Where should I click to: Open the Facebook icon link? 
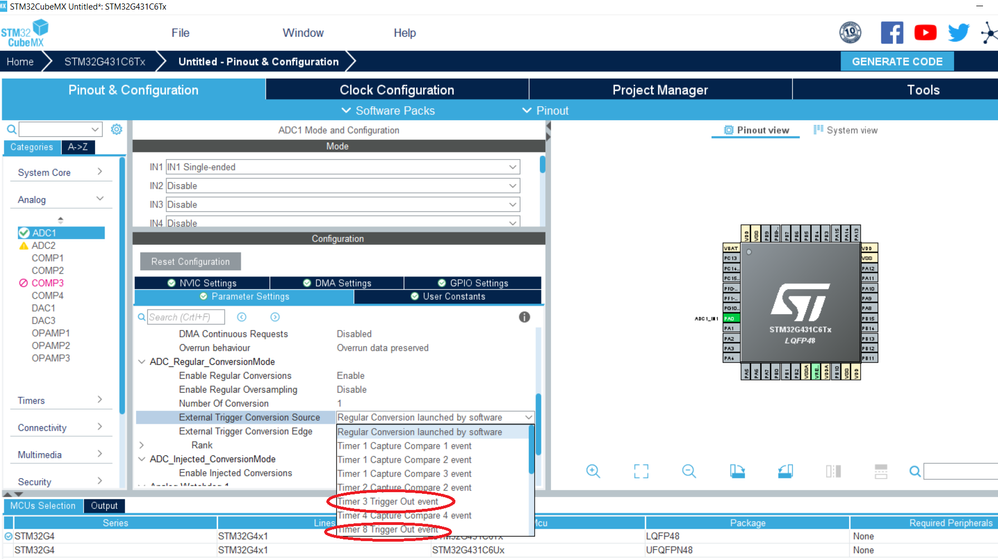point(892,32)
